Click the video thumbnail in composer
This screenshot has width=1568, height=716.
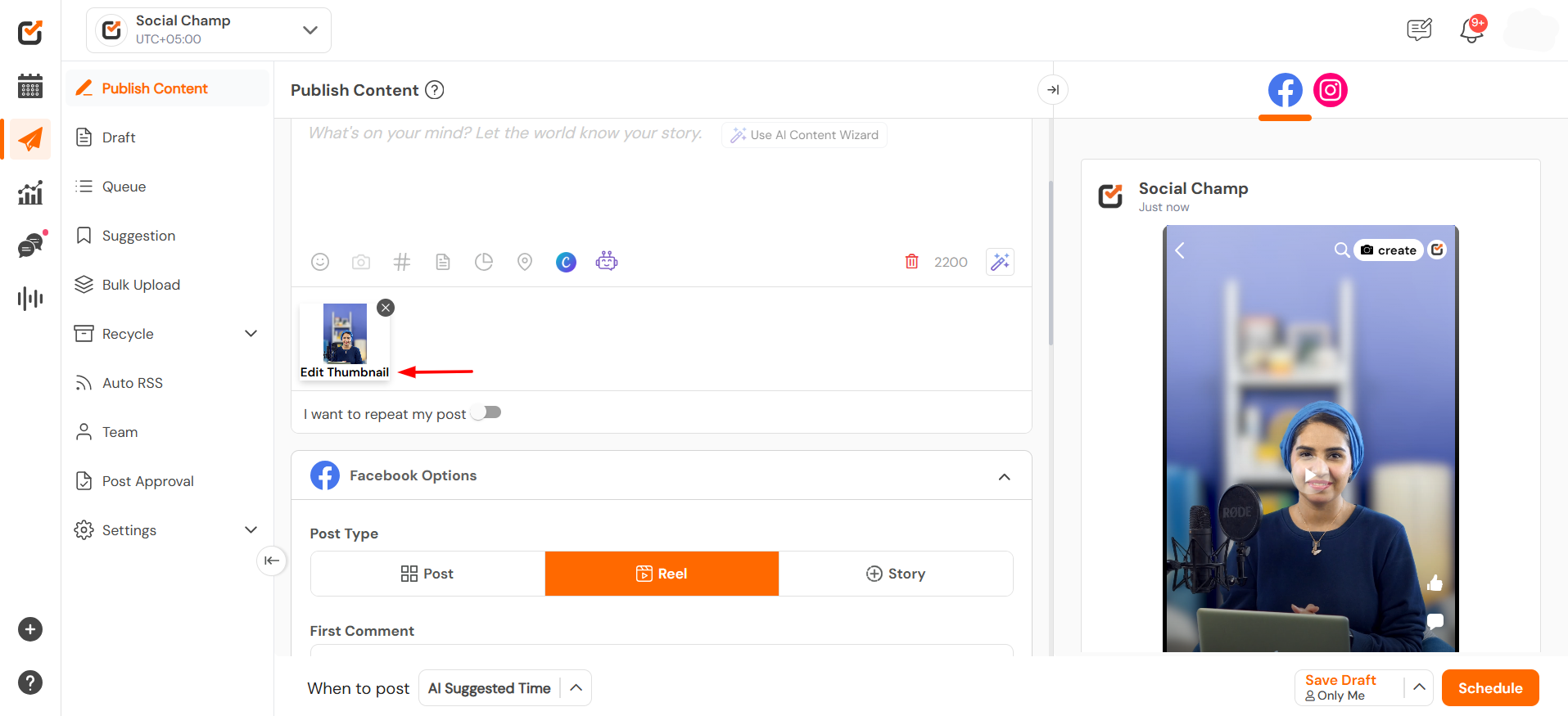[345, 334]
